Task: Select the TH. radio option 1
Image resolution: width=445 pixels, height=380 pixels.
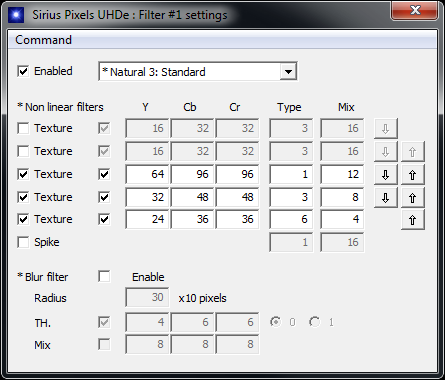Action: tap(314, 322)
